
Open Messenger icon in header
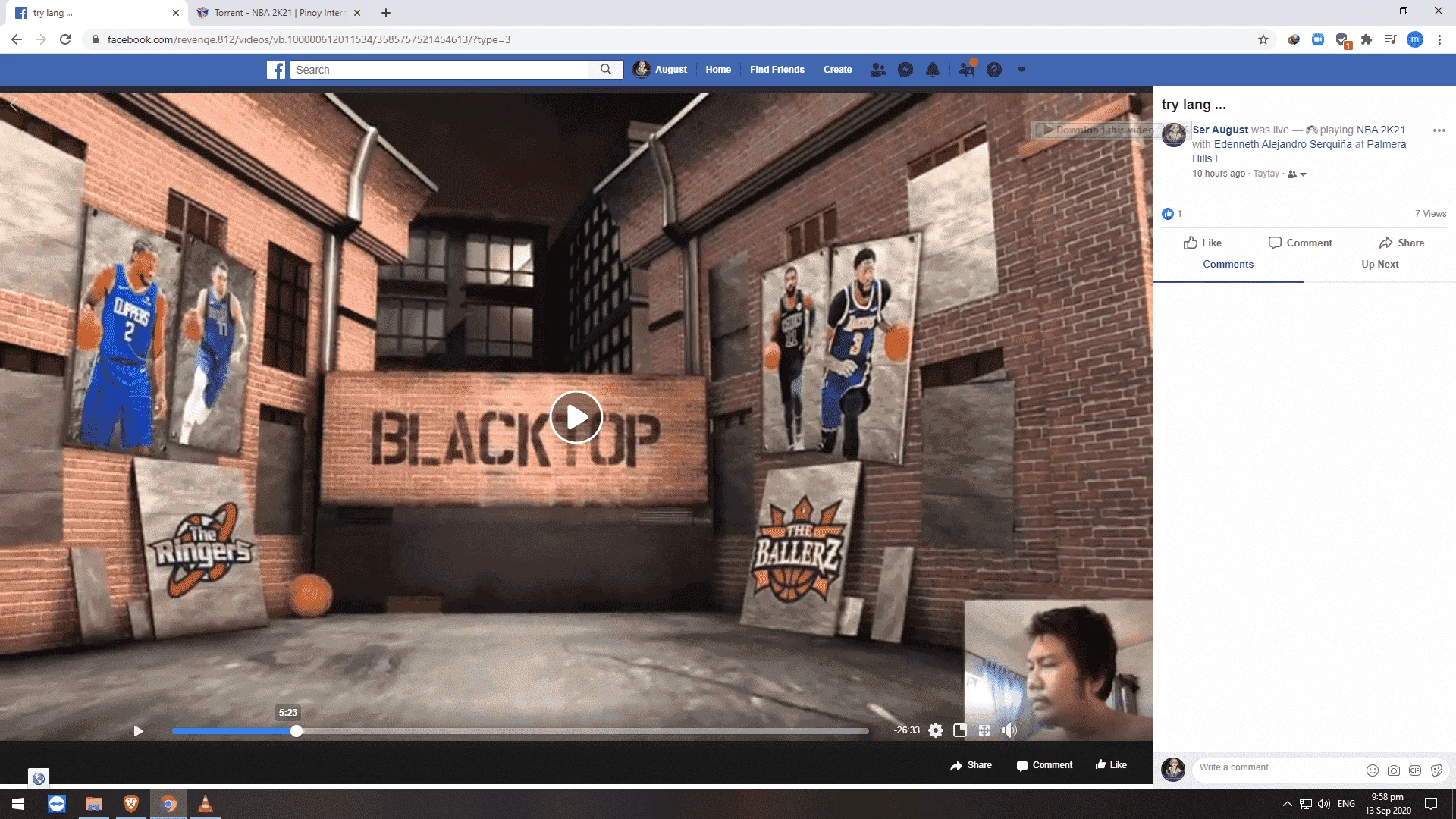(x=905, y=70)
